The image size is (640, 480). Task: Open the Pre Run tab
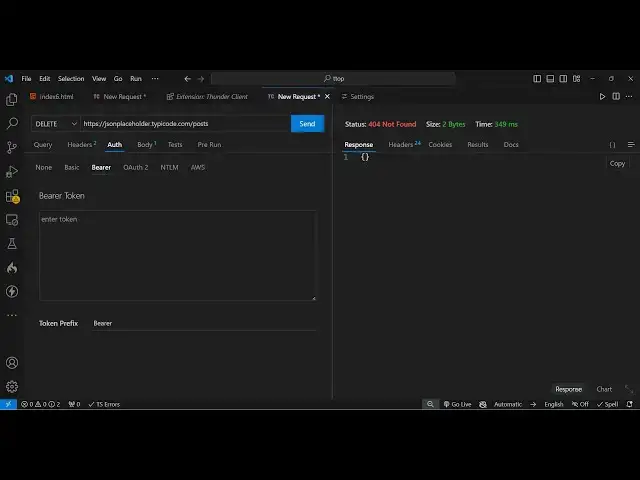tap(209, 144)
